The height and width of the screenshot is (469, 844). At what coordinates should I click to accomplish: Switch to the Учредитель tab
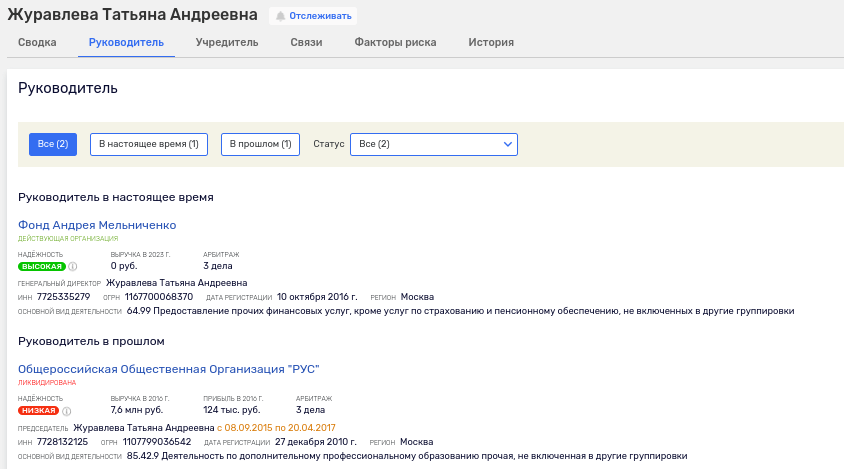click(x=227, y=42)
